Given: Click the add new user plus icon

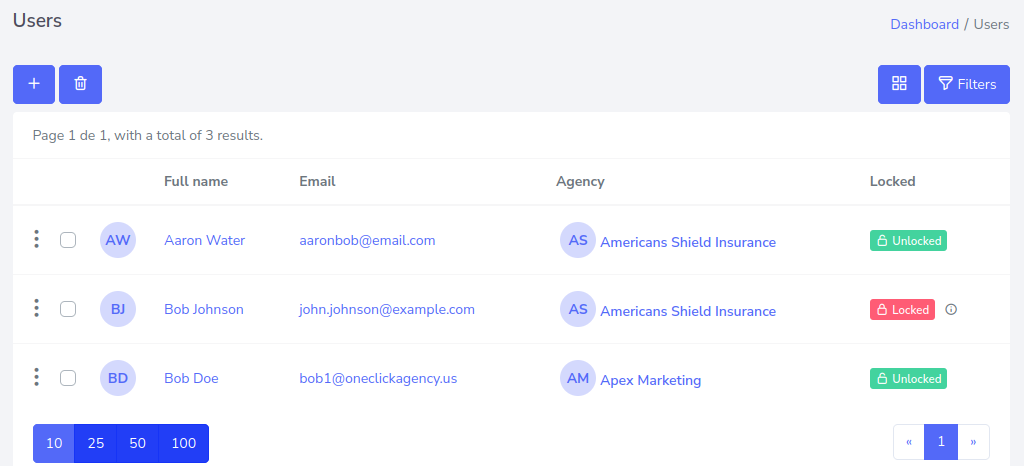Looking at the screenshot, I should tap(34, 84).
